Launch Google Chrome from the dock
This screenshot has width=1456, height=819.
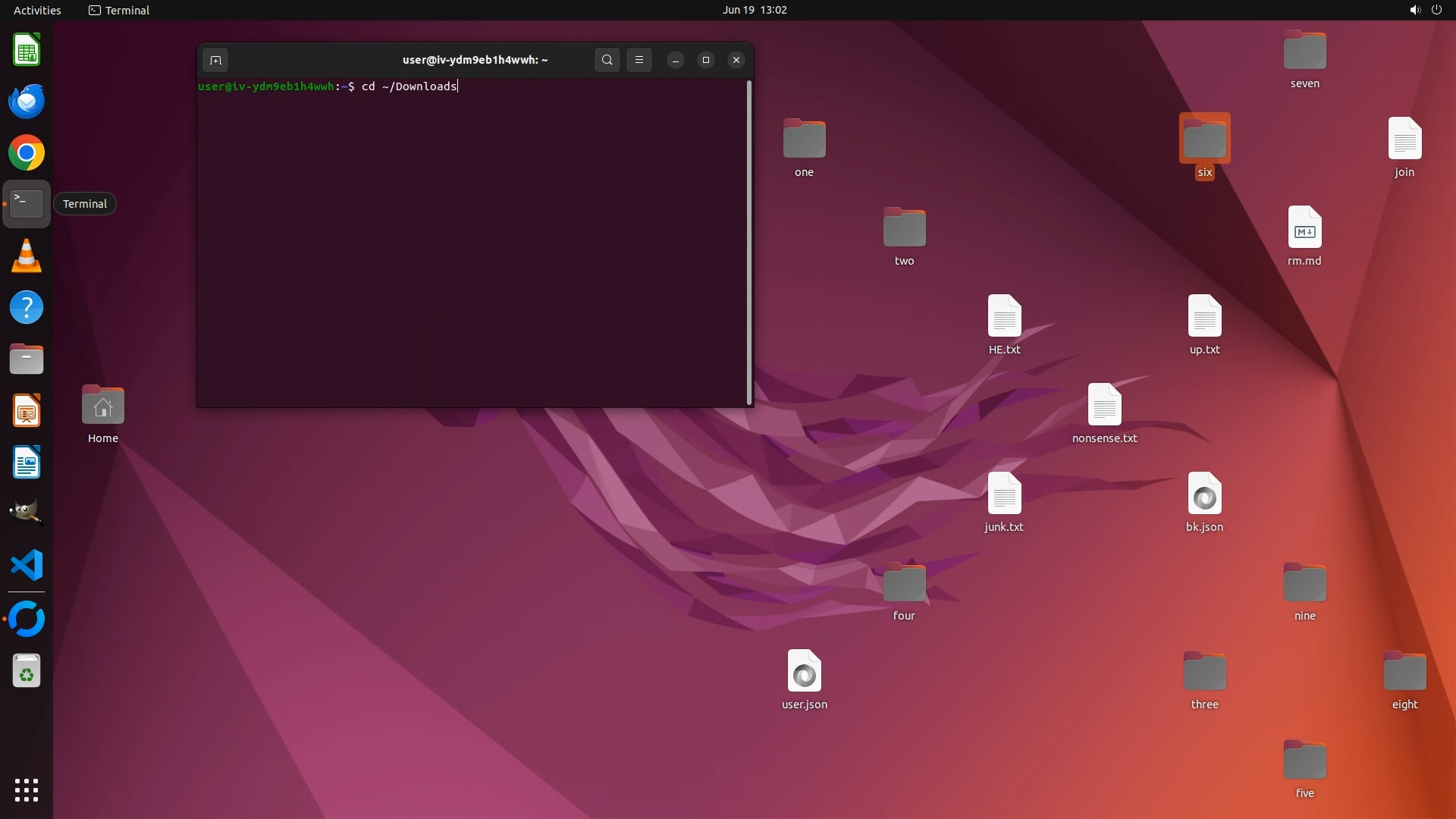coord(27,153)
